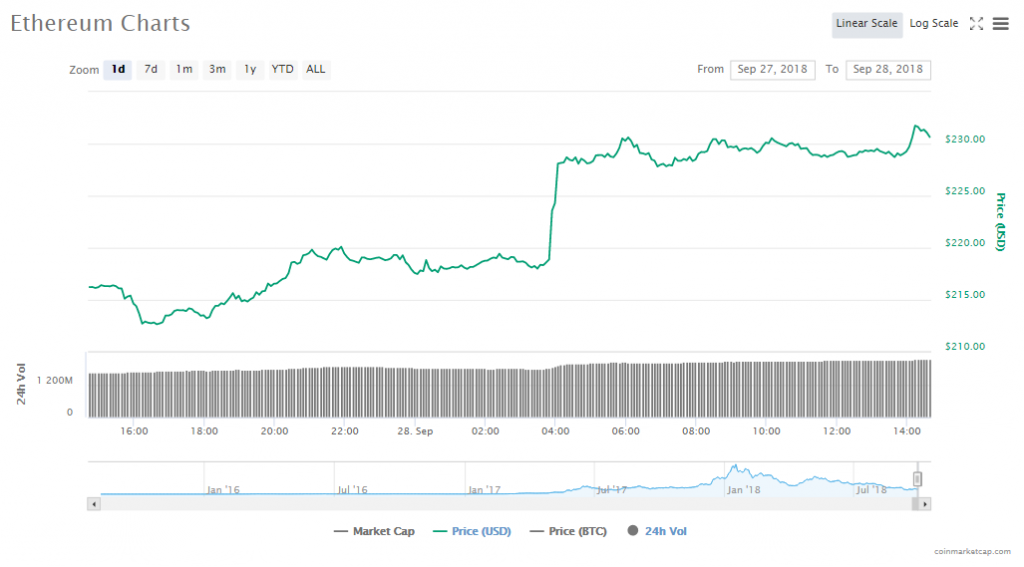This screenshot has width=1024, height=567.
Task: Click the navigator scrollbar left arrow
Action: click(94, 504)
